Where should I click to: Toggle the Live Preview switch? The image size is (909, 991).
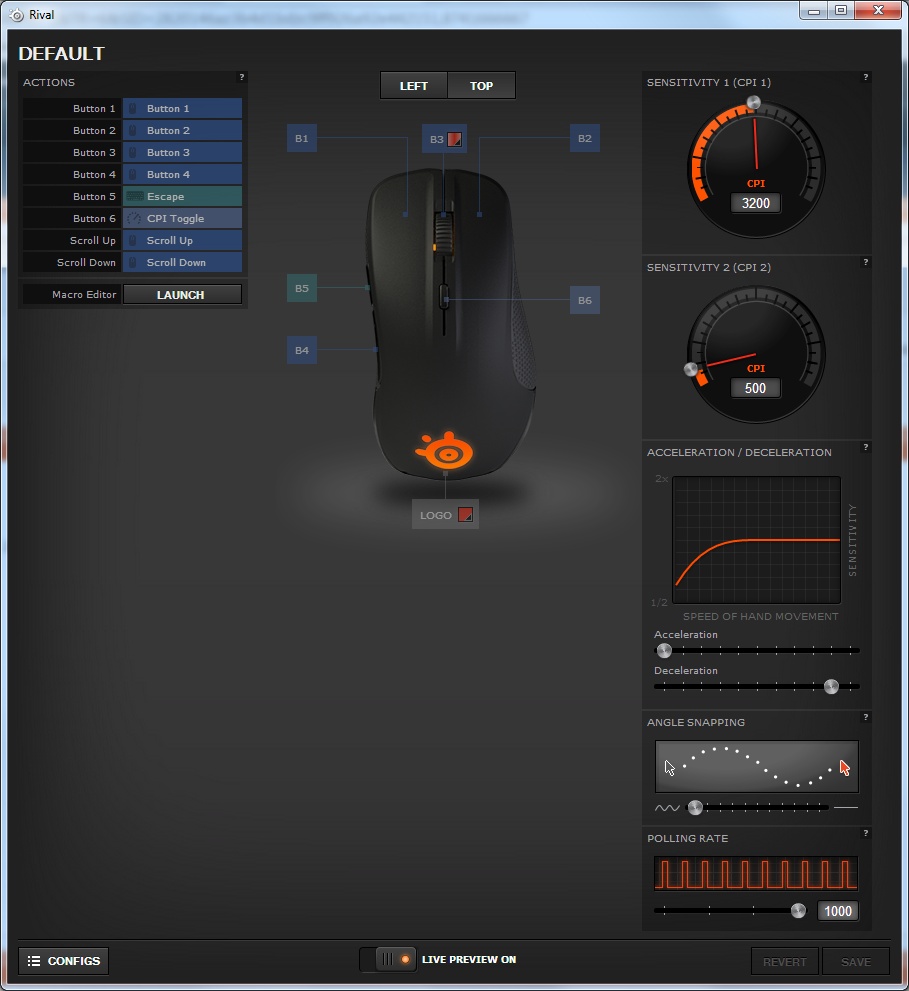[x=387, y=959]
